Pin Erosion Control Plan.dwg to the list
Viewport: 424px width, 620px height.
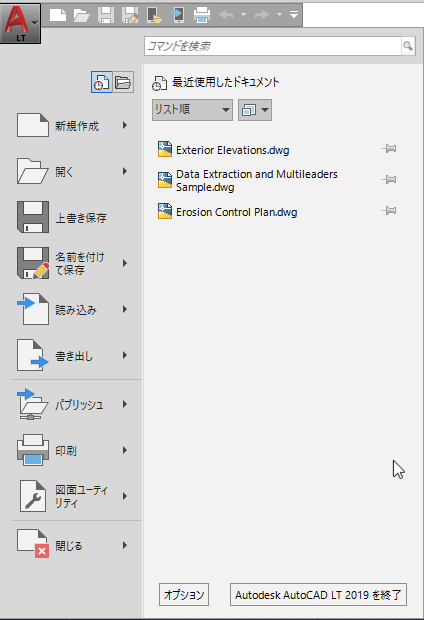click(x=389, y=210)
